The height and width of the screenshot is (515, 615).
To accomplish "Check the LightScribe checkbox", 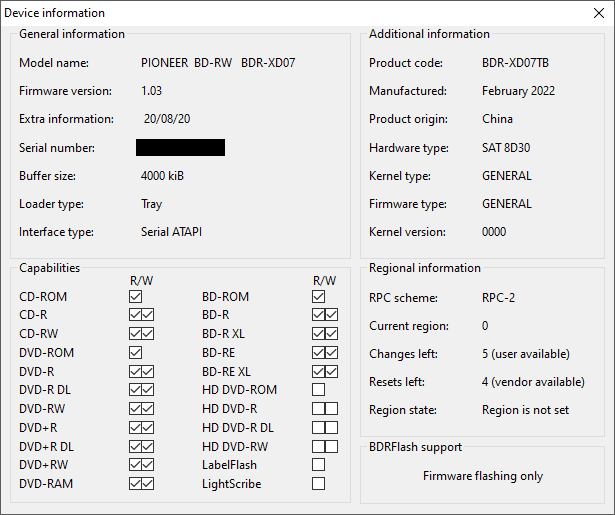I will pyautogui.click(x=318, y=484).
